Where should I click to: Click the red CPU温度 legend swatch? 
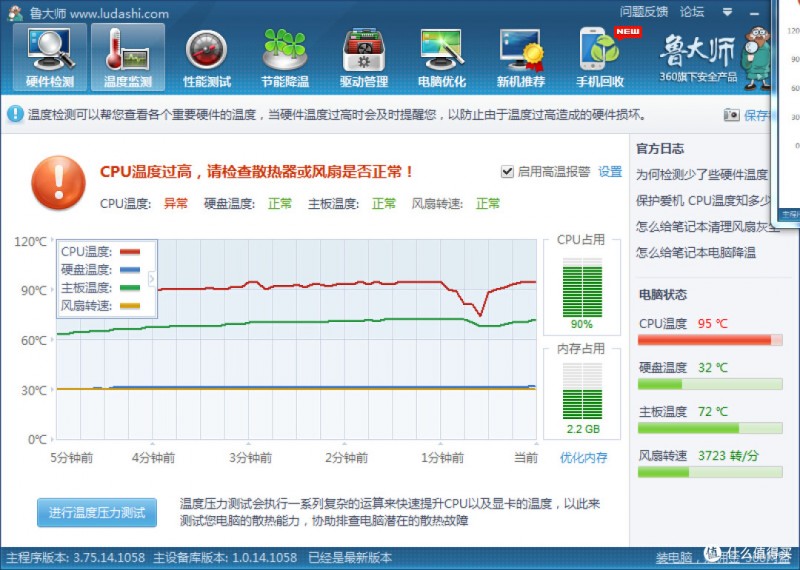pos(130,252)
